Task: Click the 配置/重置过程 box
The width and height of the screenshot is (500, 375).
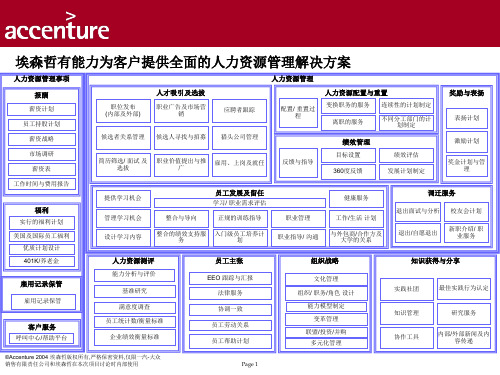Action: coord(298,113)
